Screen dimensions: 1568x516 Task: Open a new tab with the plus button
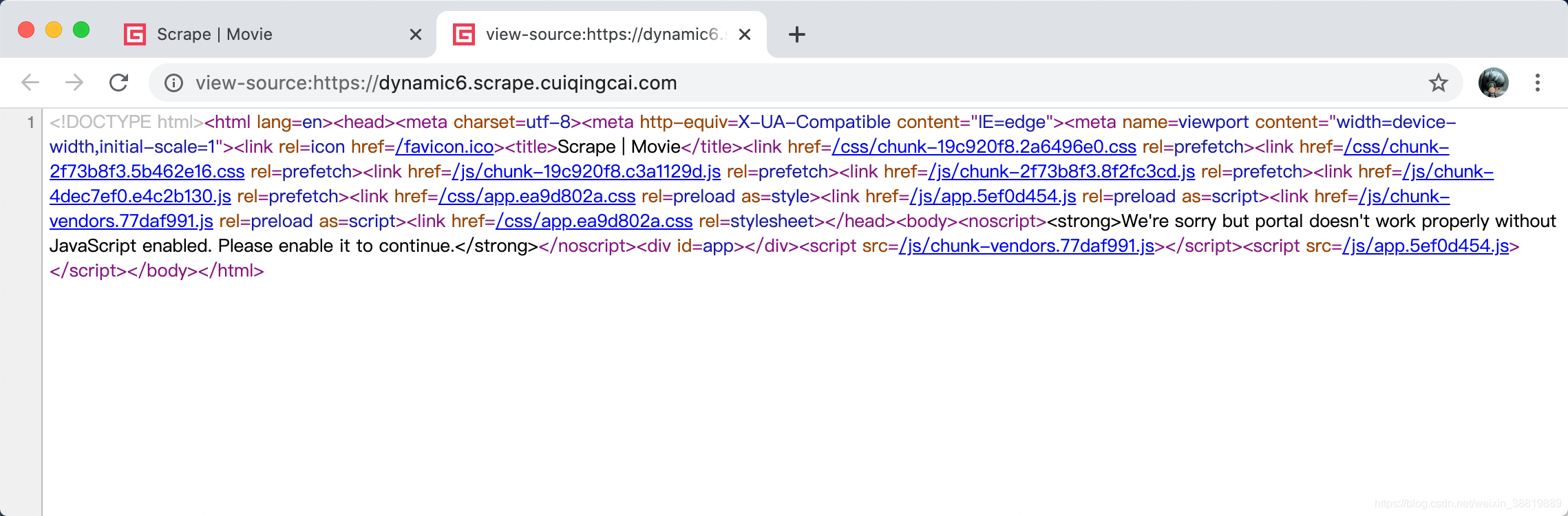click(796, 34)
